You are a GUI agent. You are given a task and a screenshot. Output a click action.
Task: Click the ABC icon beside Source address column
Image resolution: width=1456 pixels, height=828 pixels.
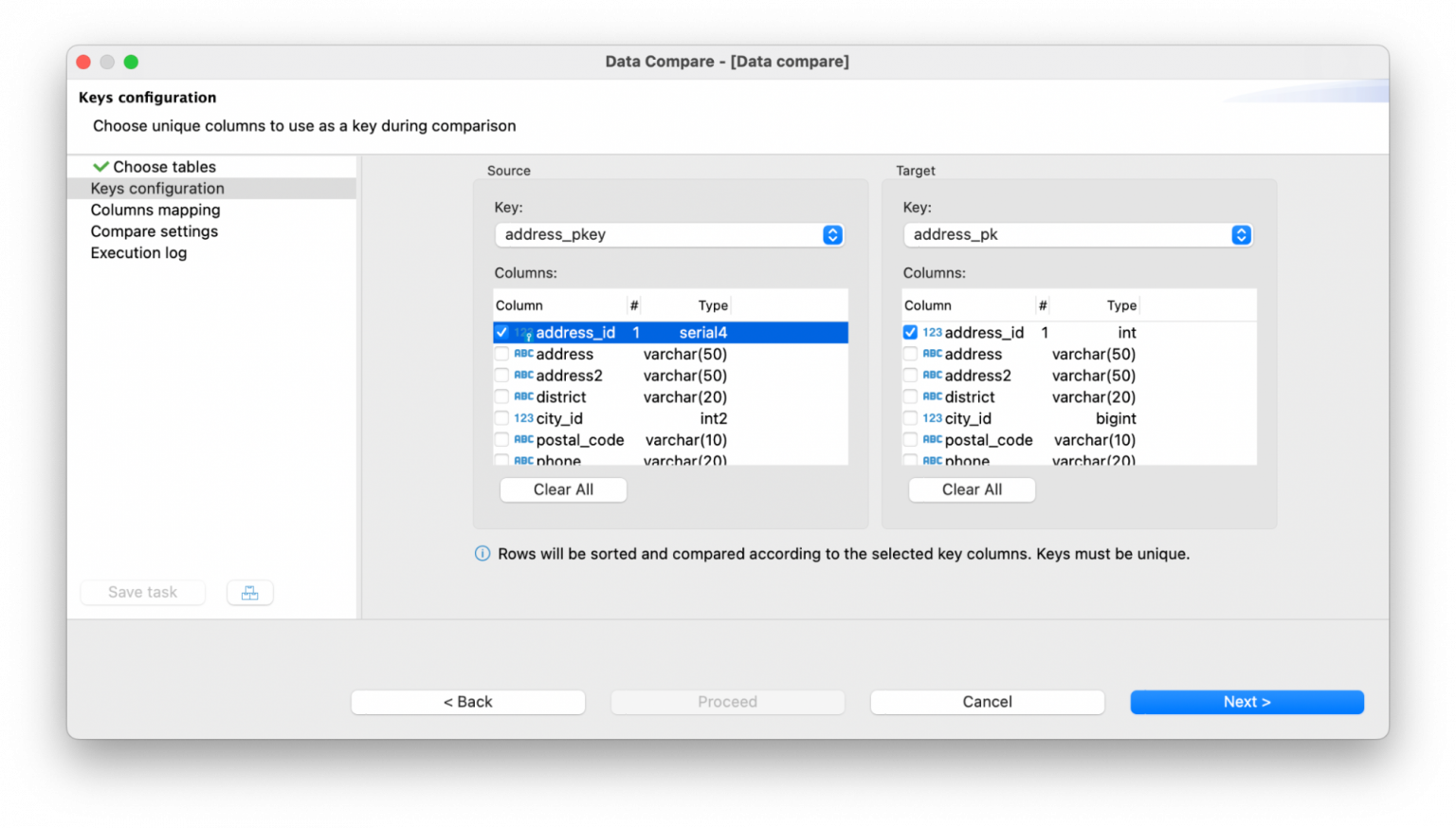tap(525, 354)
